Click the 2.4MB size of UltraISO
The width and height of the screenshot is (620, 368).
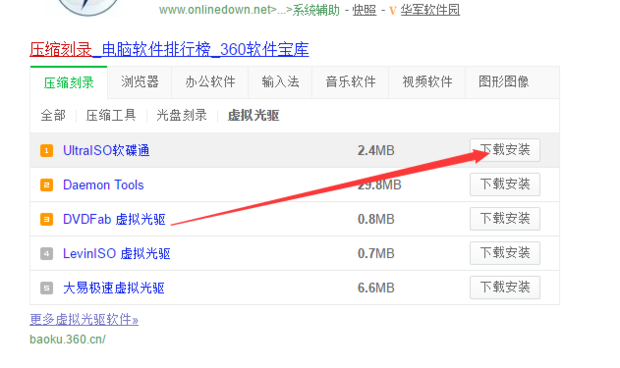click(376, 151)
